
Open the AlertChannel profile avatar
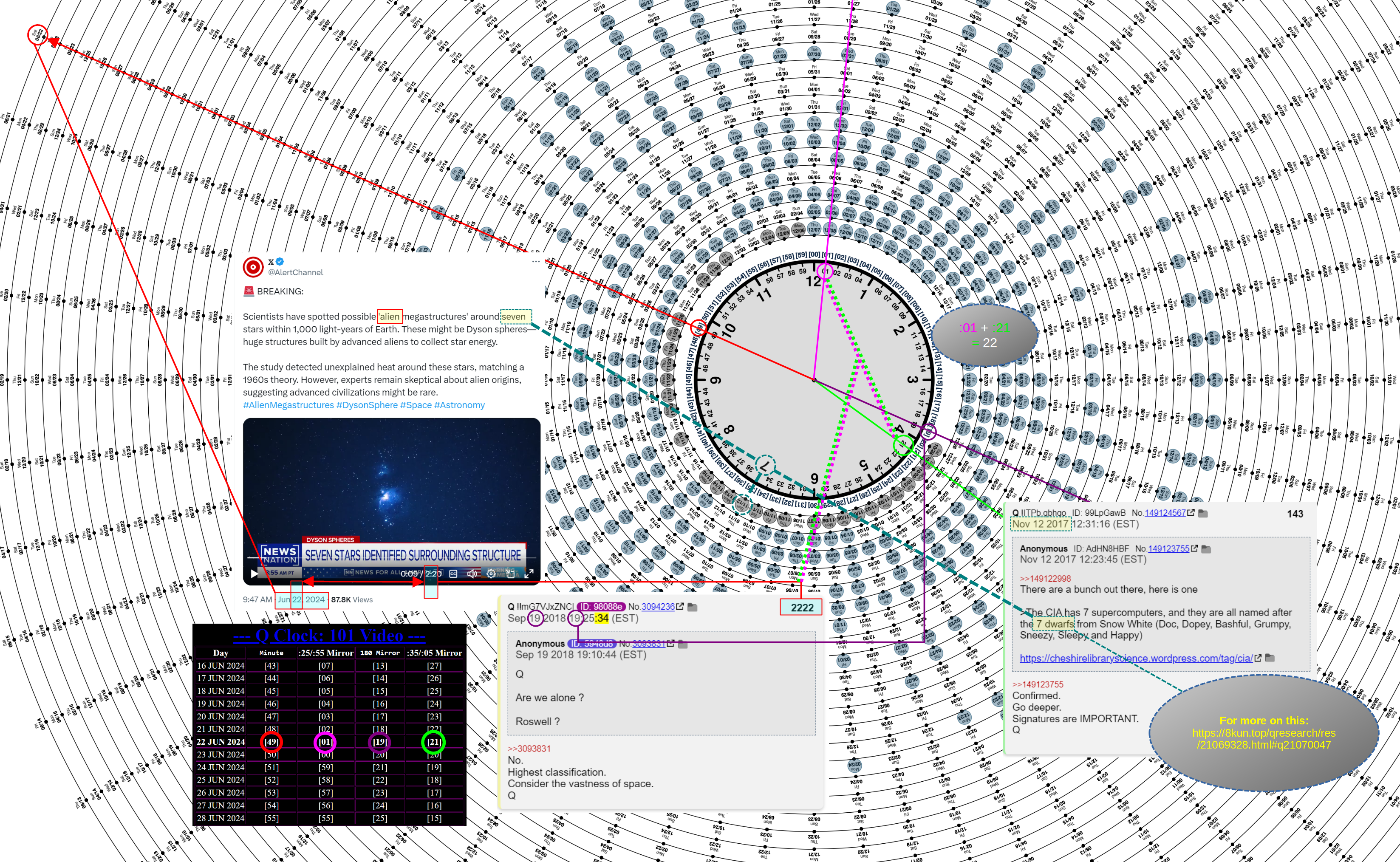click(253, 266)
